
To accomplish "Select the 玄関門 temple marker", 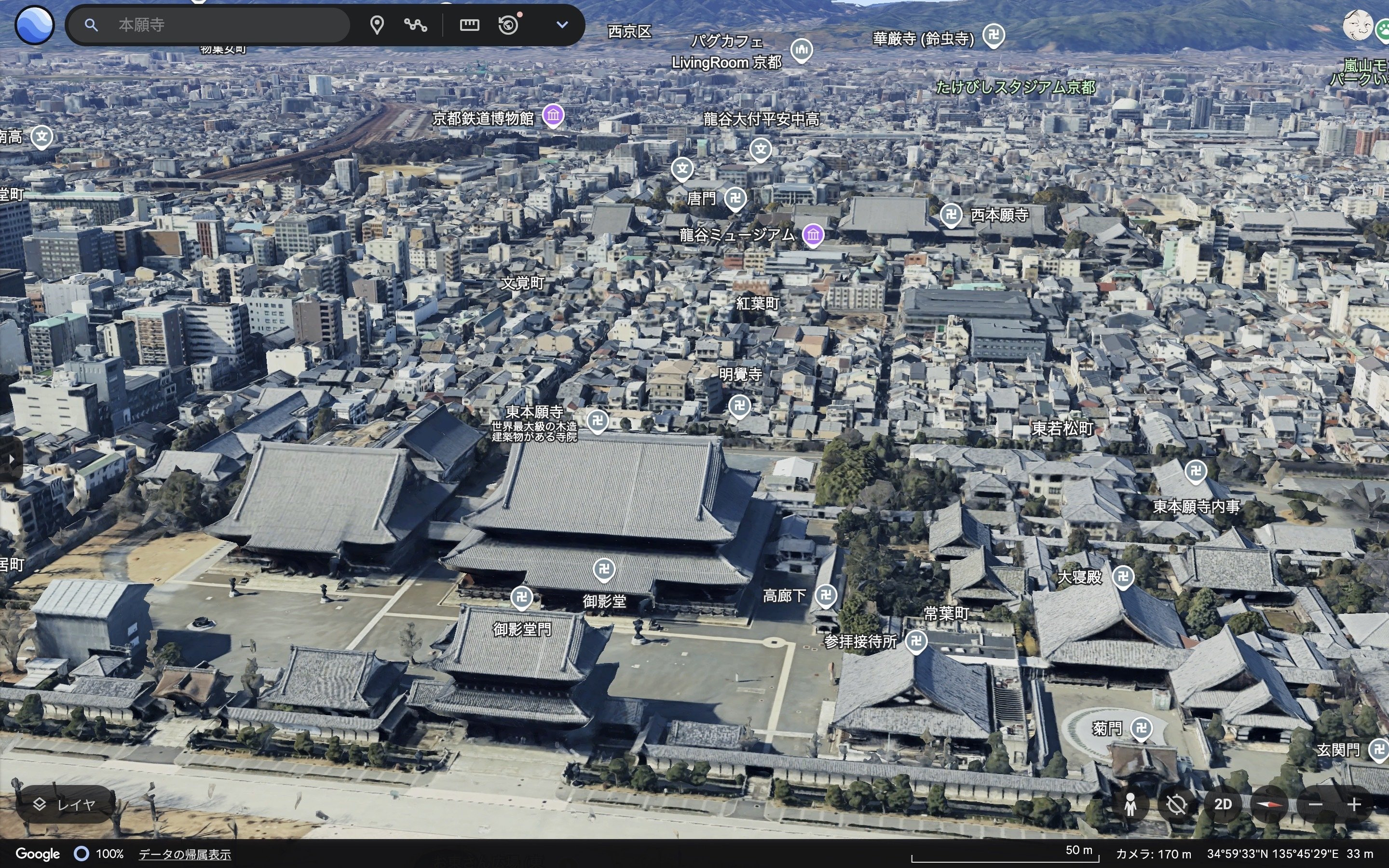I will [x=1379, y=749].
